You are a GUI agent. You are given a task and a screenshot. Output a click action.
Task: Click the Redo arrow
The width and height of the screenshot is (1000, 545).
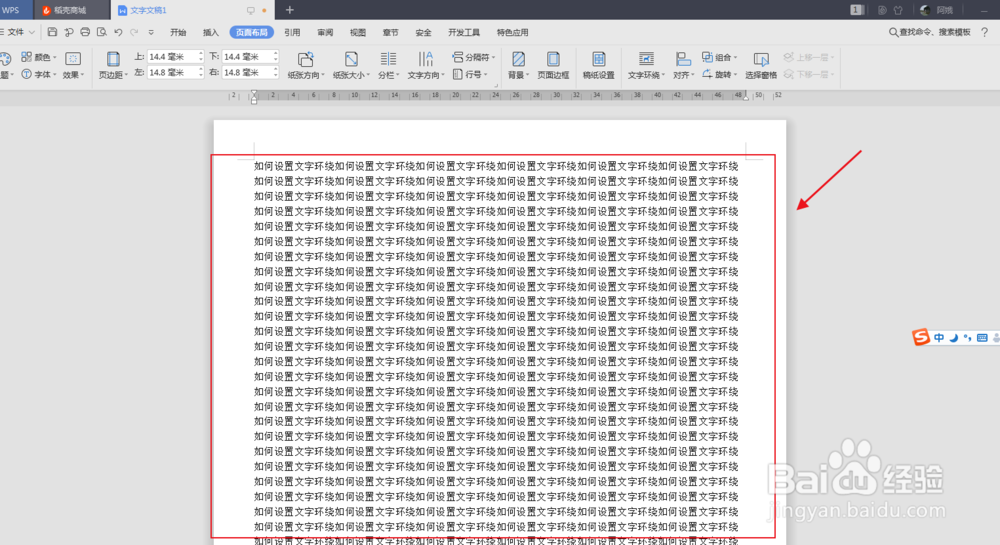(x=134, y=32)
